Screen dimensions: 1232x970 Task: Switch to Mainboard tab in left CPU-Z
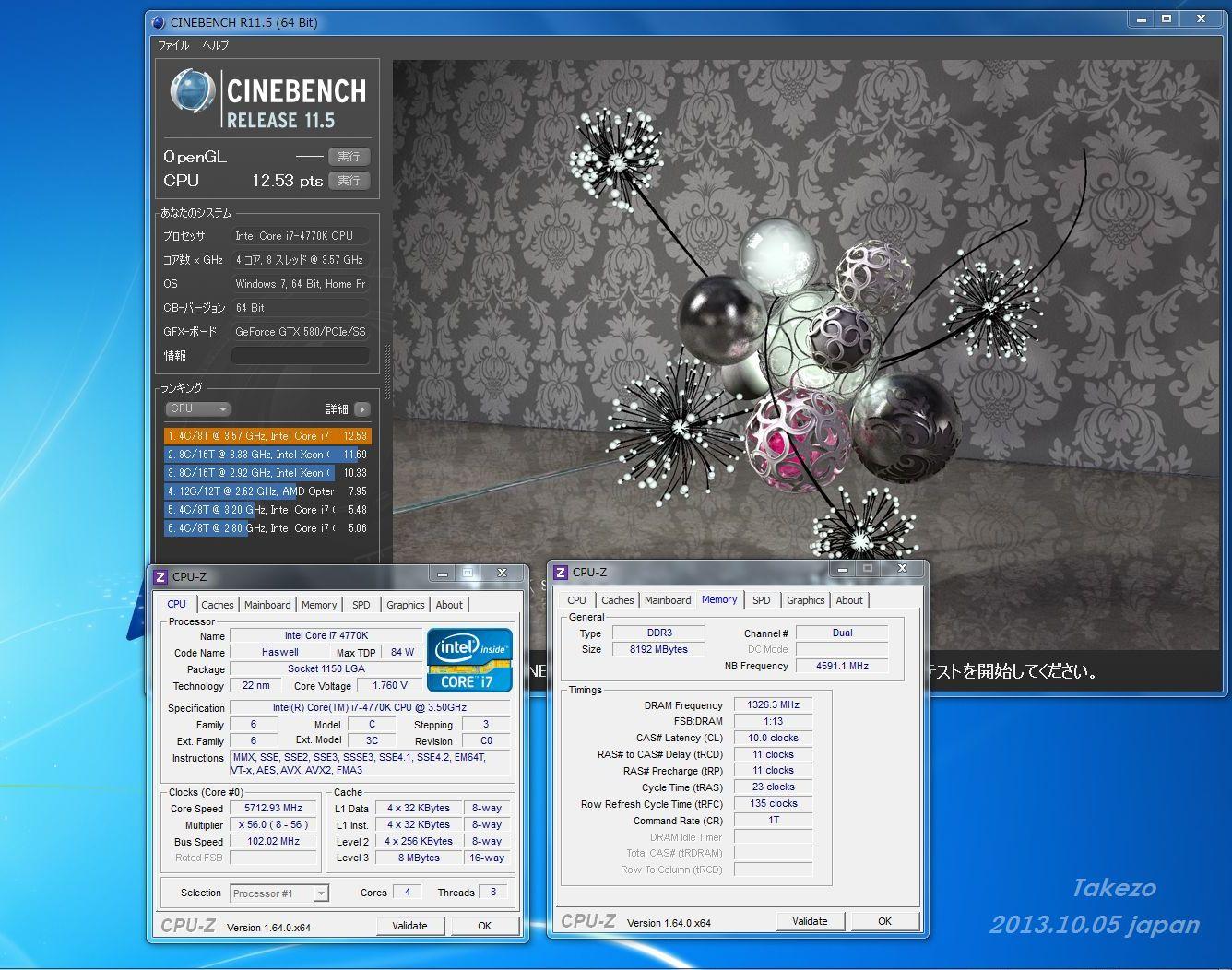pos(267,605)
